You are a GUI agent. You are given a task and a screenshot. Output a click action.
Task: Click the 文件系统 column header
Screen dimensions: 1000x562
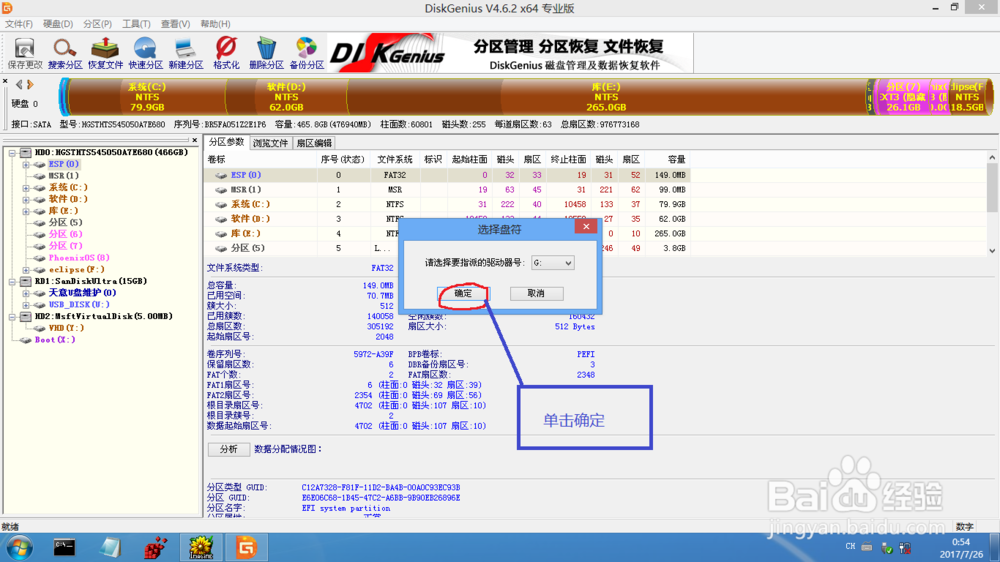click(395, 159)
